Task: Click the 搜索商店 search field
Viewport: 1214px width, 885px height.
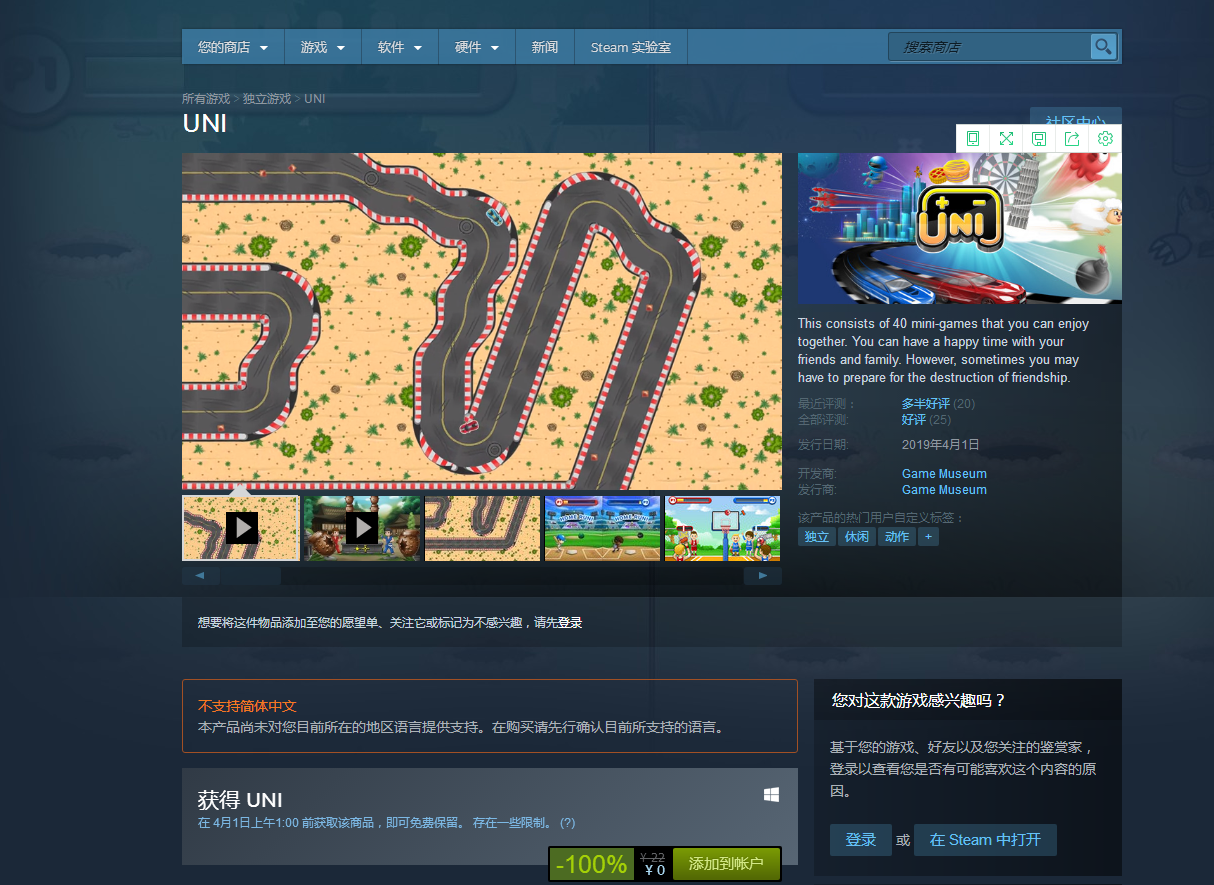Action: [990, 47]
